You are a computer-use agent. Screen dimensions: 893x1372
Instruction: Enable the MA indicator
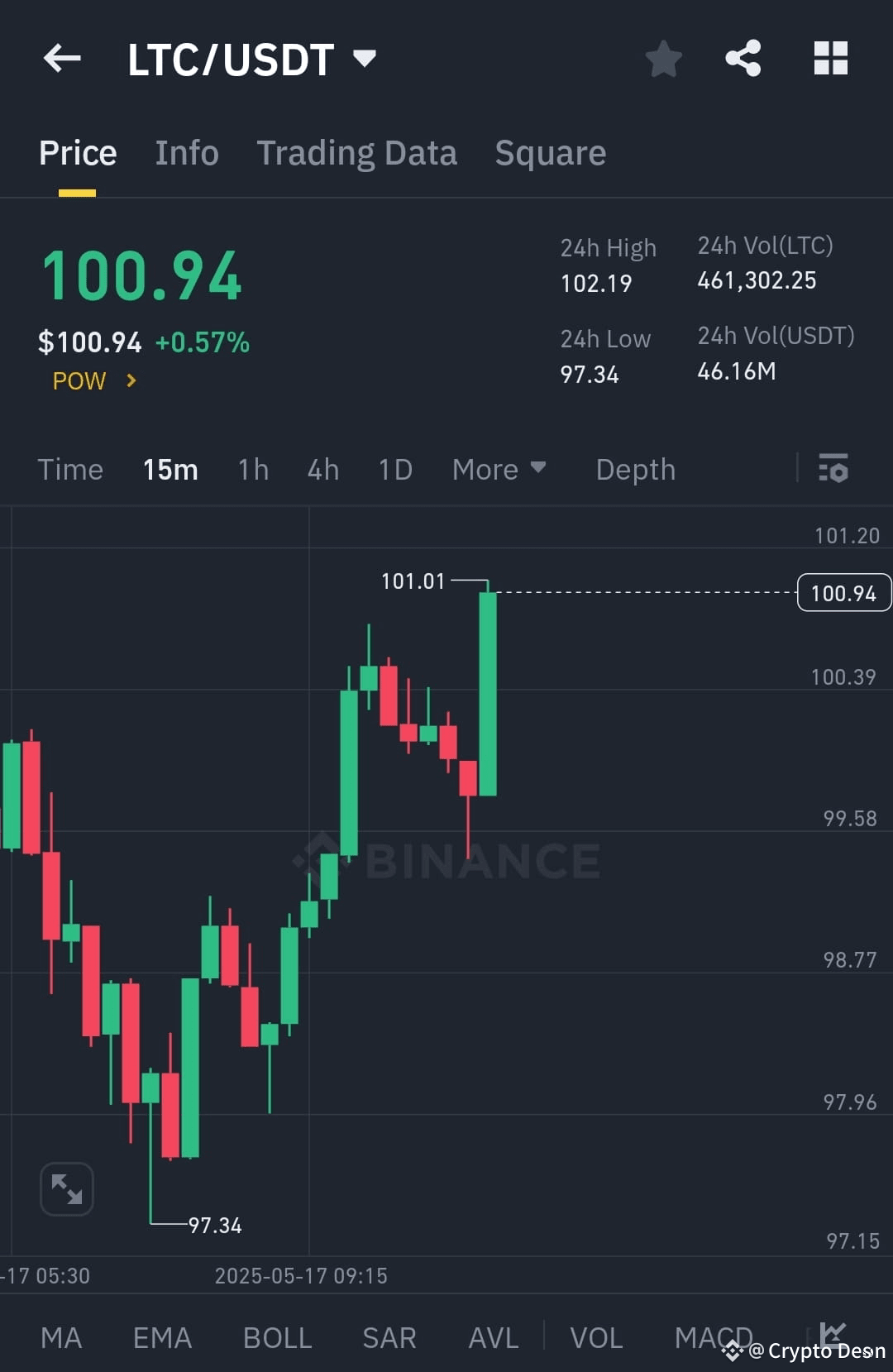(61, 1337)
